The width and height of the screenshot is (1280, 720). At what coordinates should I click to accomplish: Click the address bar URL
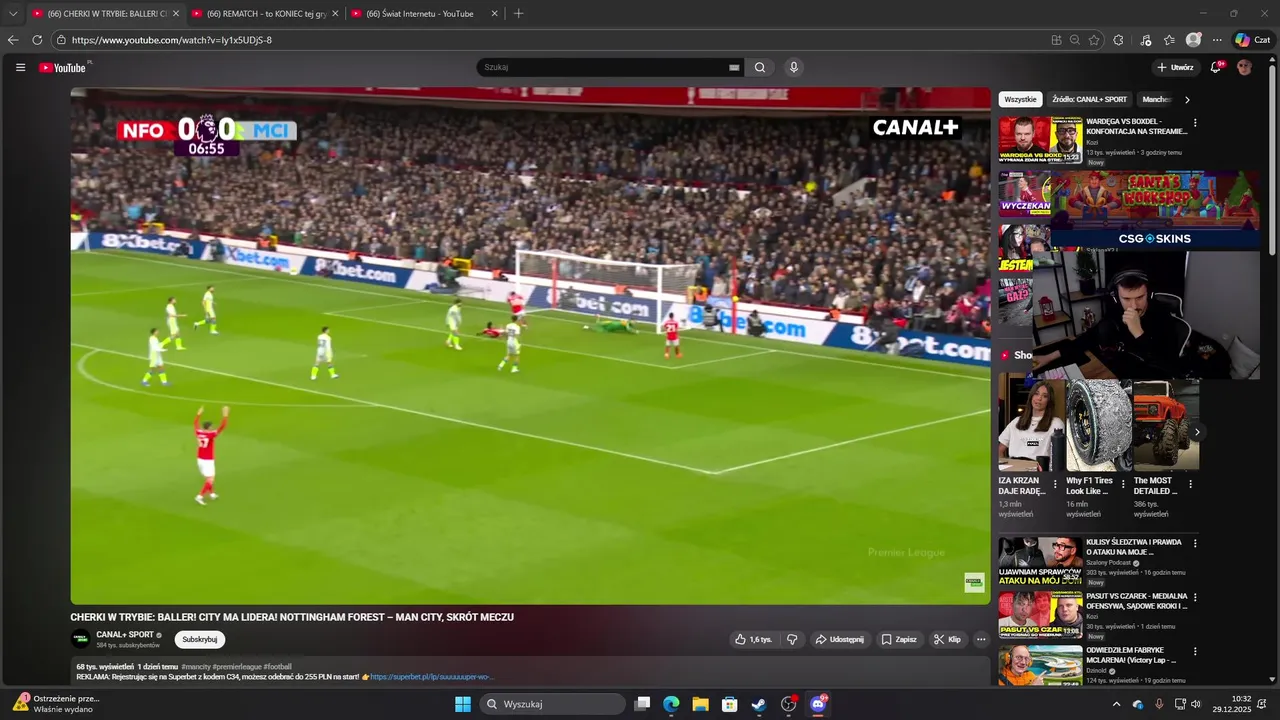(x=172, y=40)
